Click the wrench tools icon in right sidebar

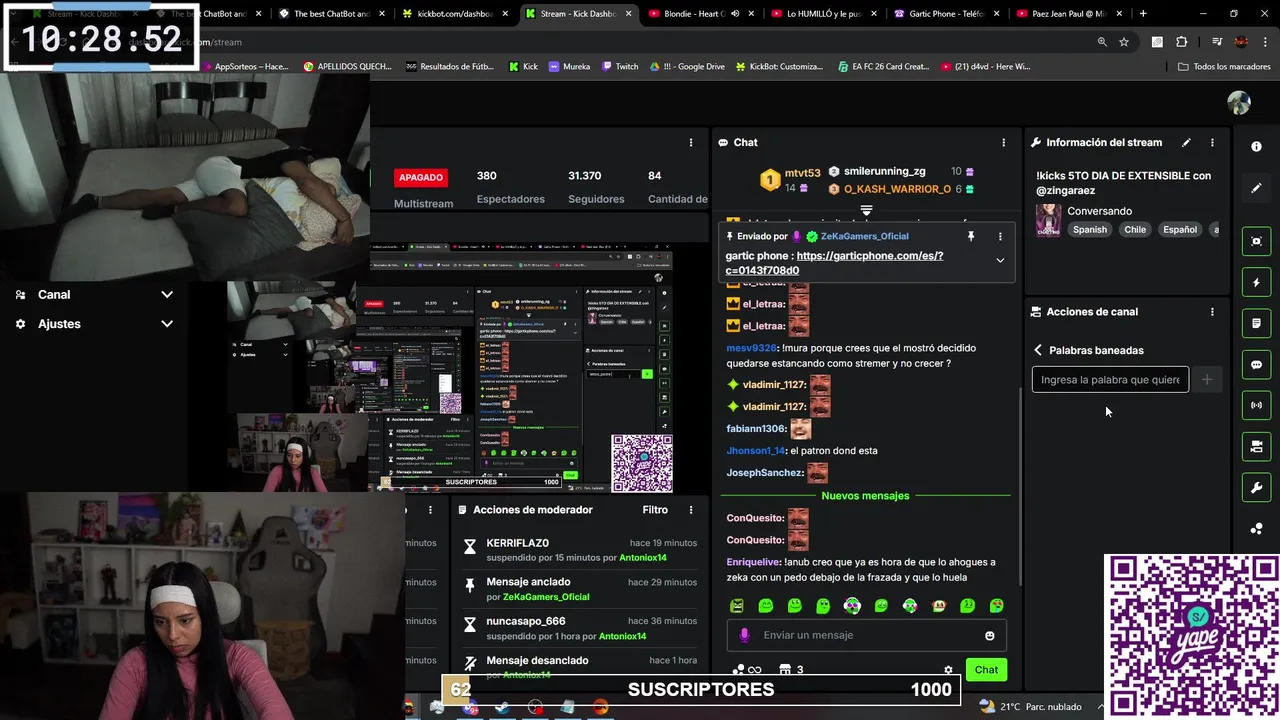point(1256,487)
